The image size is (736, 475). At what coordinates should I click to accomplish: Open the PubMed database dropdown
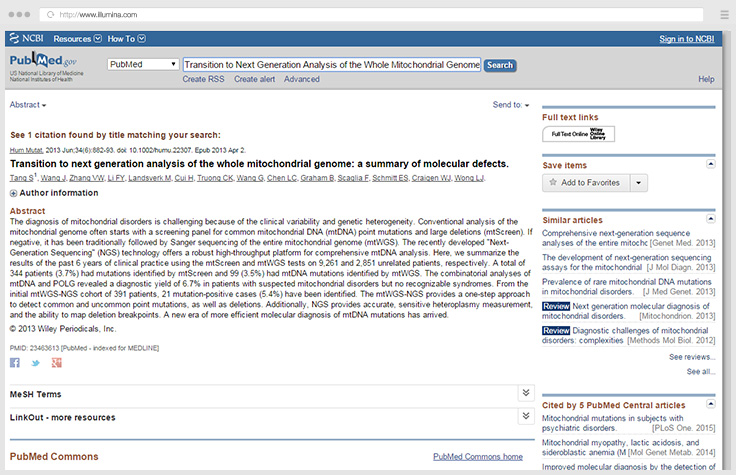tap(142, 65)
